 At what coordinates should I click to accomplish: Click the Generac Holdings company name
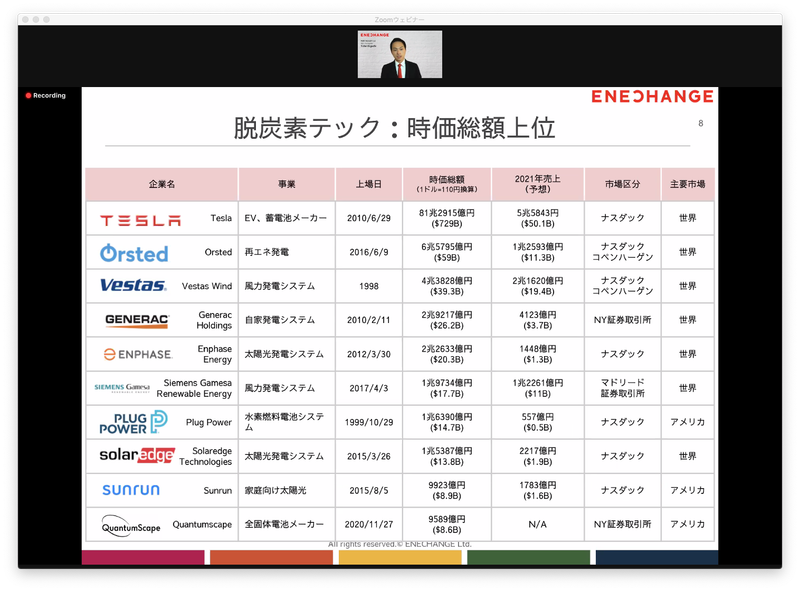[214, 320]
